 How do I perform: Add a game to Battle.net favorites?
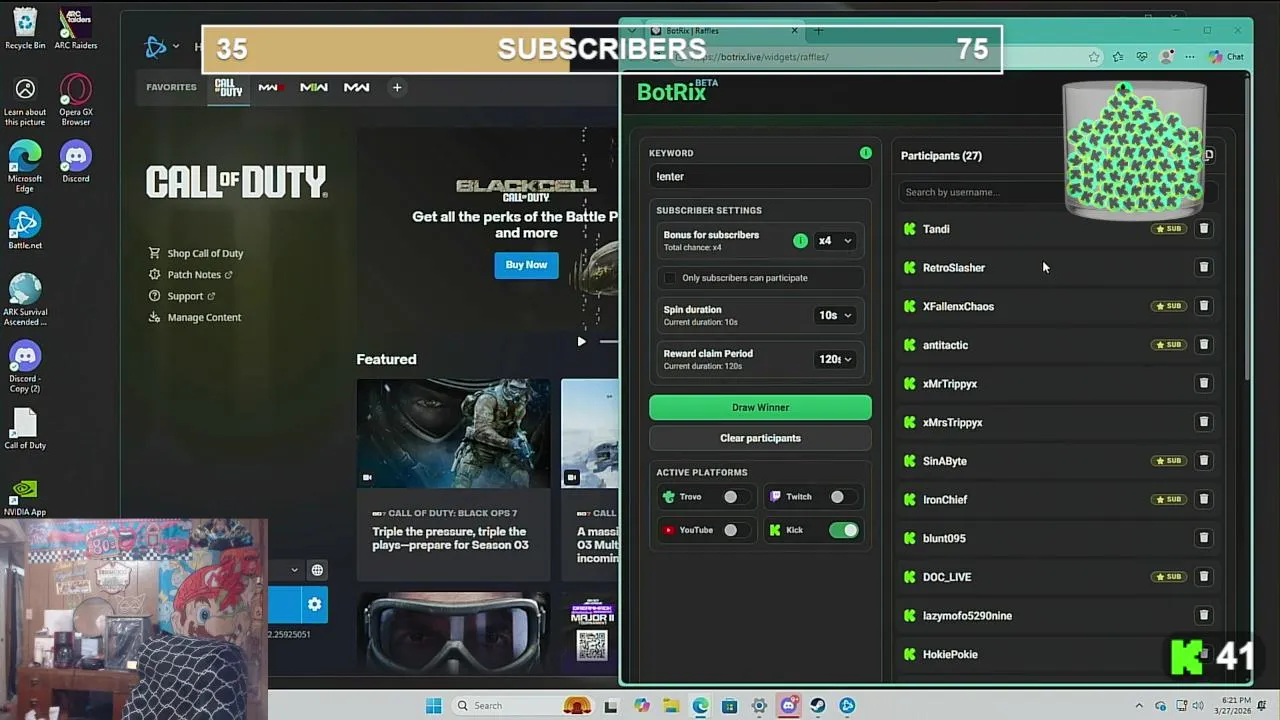(x=397, y=88)
